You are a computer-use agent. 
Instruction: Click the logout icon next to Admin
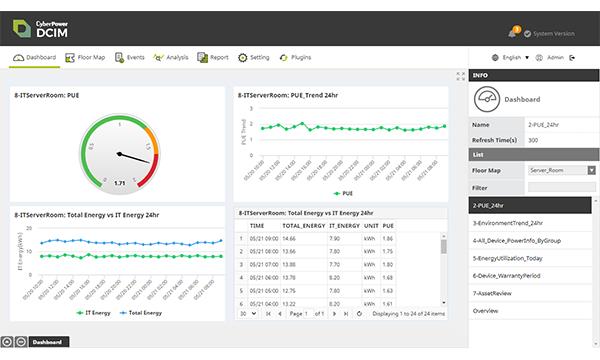[572, 58]
